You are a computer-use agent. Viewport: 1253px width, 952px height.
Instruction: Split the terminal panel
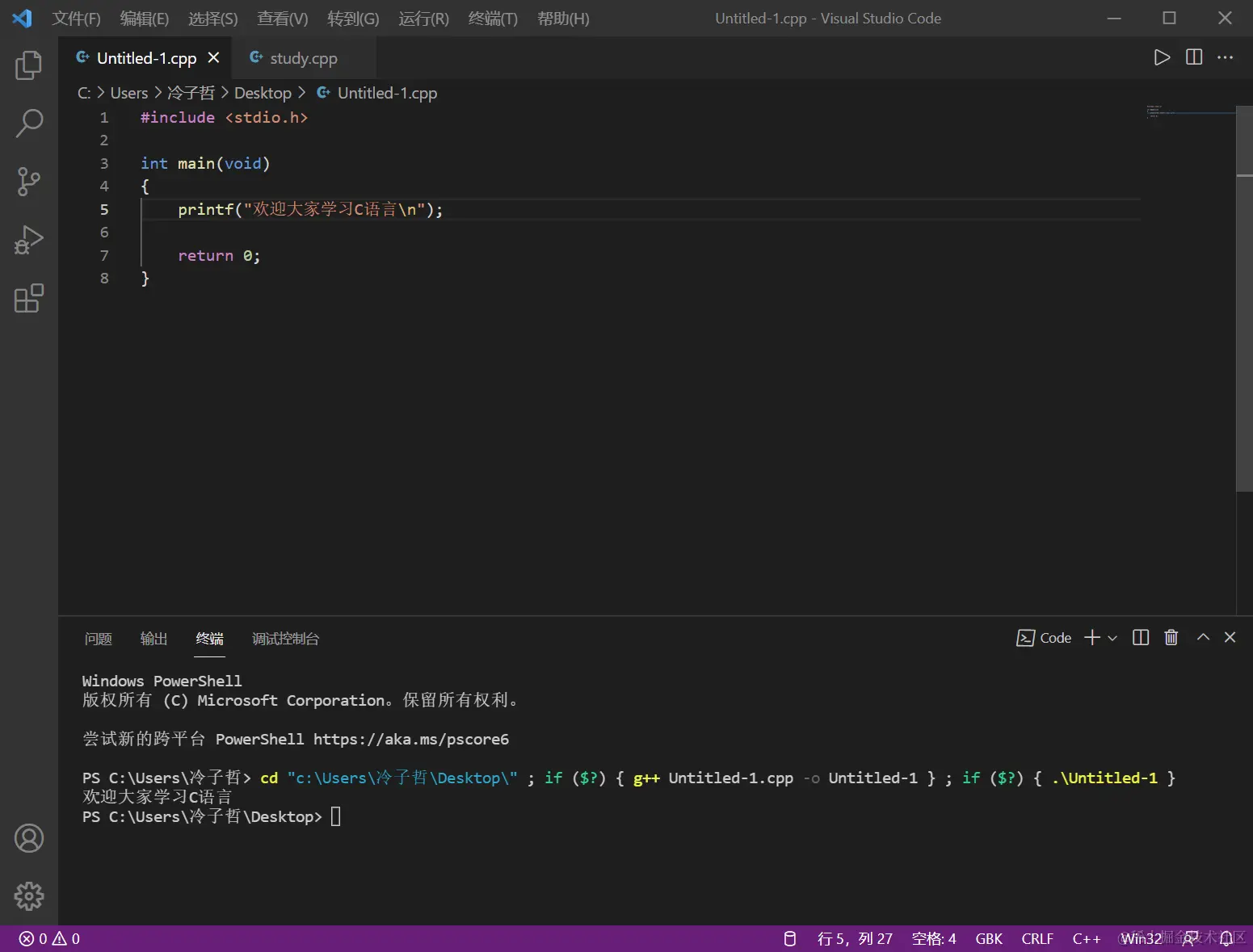pos(1141,638)
